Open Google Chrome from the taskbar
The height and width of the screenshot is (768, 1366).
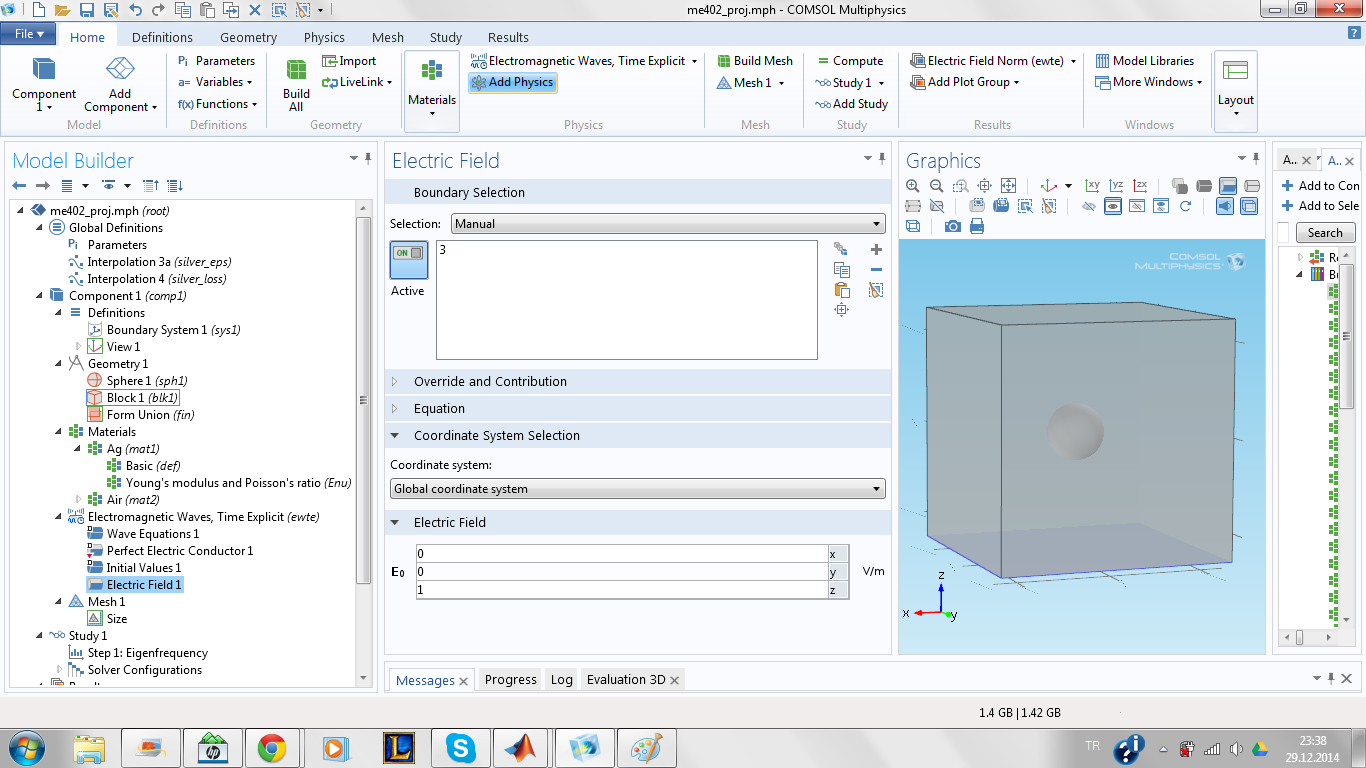(x=272, y=747)
